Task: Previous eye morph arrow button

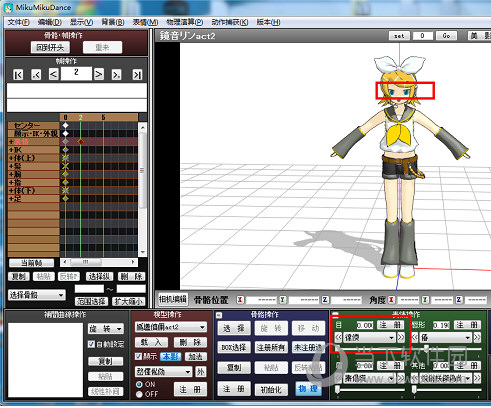Action: tap(338, 337)
